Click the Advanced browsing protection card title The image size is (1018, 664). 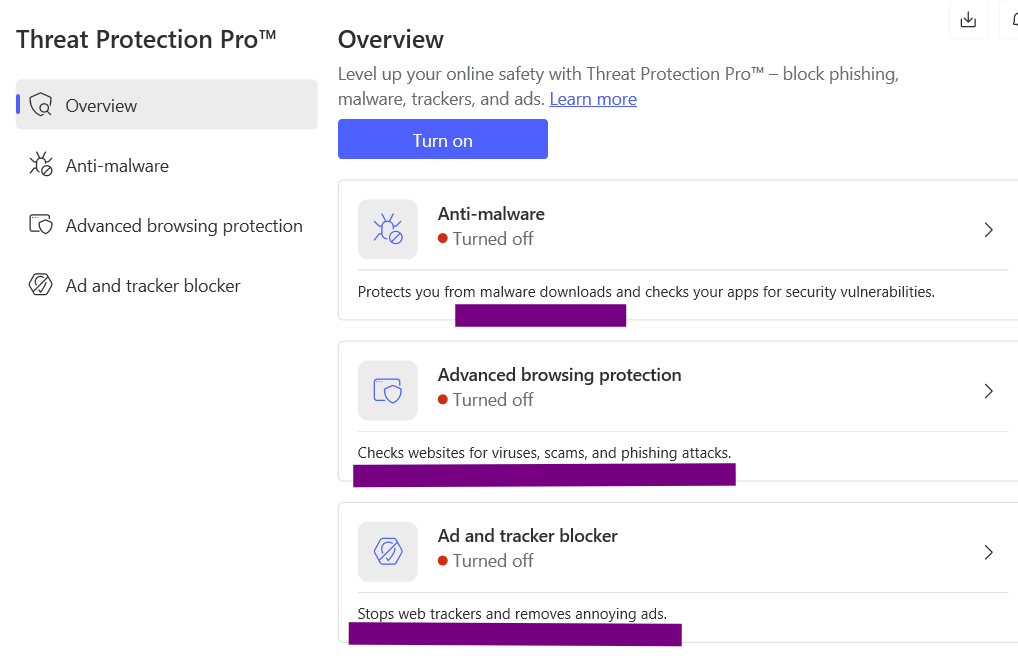[559, 375]
